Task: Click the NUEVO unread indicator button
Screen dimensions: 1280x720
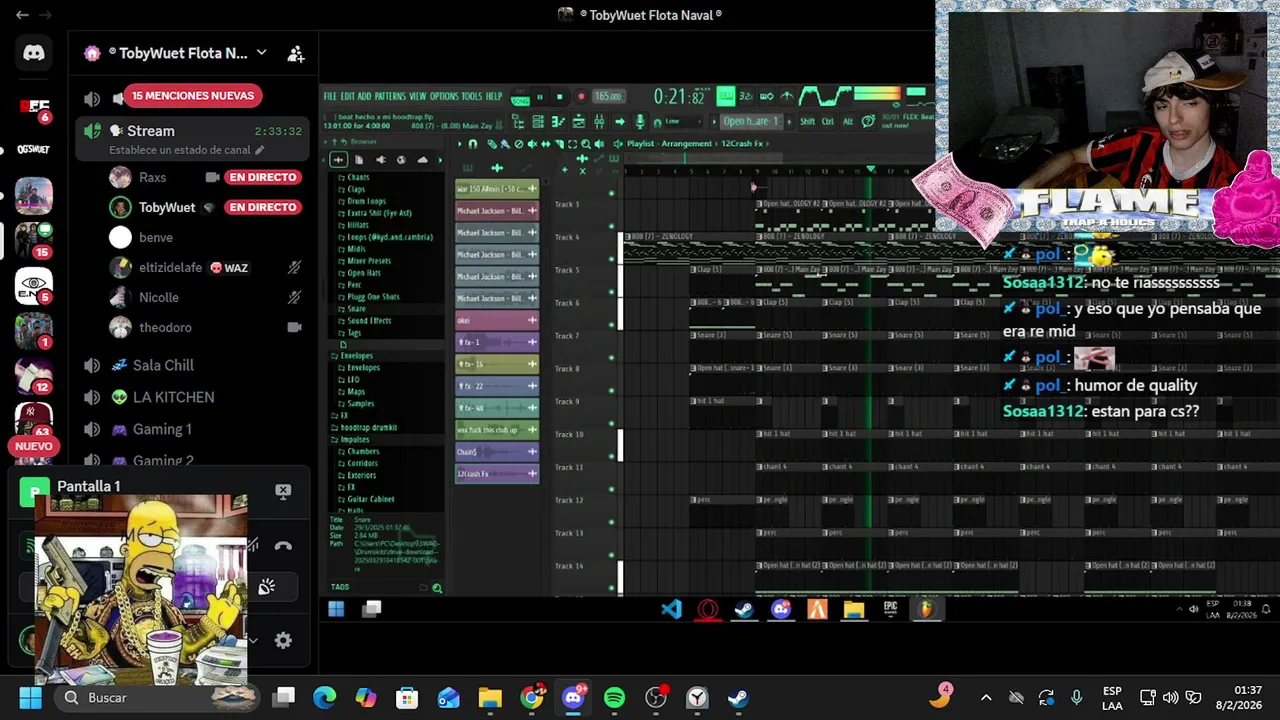Action: (x=33, y=446)
